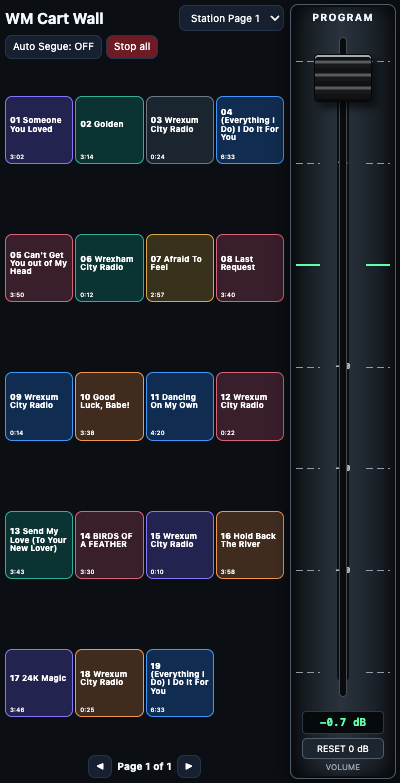Click the -0.7 dB level readout
The height and width of the screenshot is (783, 400).
(x=343, y=723)
